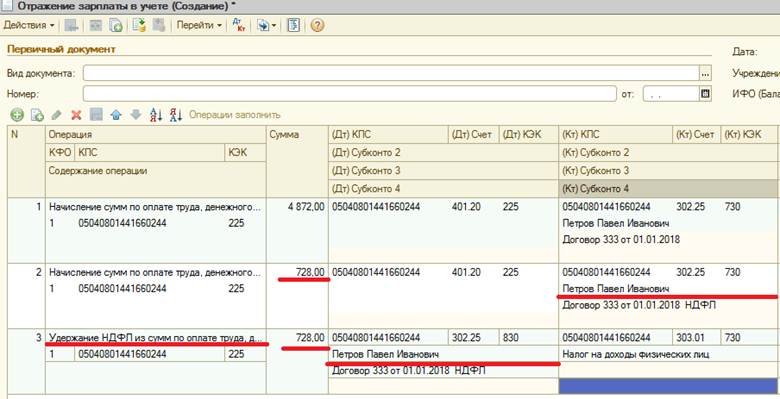The width and height of the screenshot is (780, 399).
Task: Click row 2 credit 'Петров Павел Иванович' cell
Action: point(668,289)
